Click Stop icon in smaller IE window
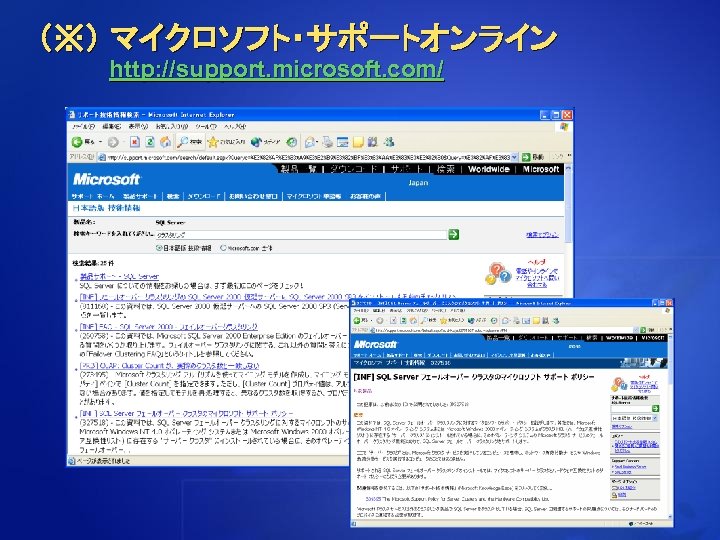The image size is (720, 540). [393, 321]
